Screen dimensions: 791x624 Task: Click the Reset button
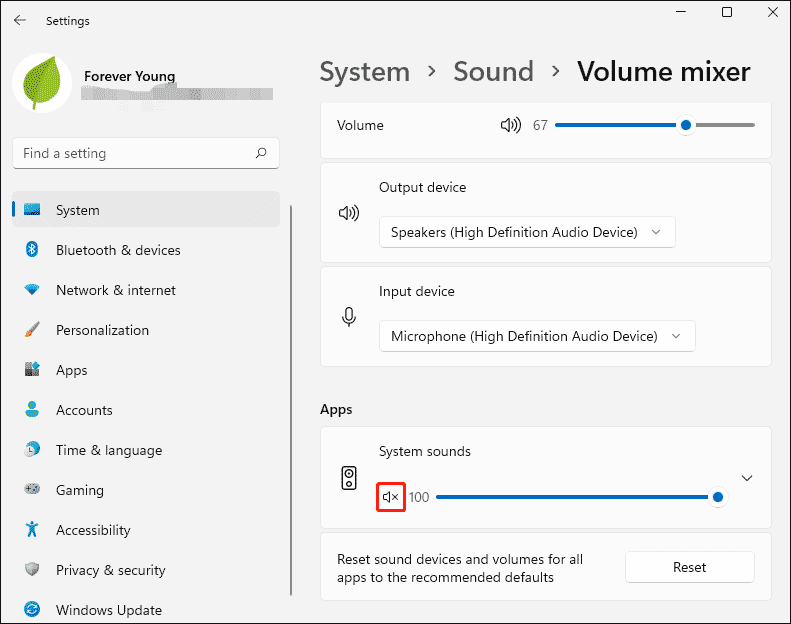point(690,567)
